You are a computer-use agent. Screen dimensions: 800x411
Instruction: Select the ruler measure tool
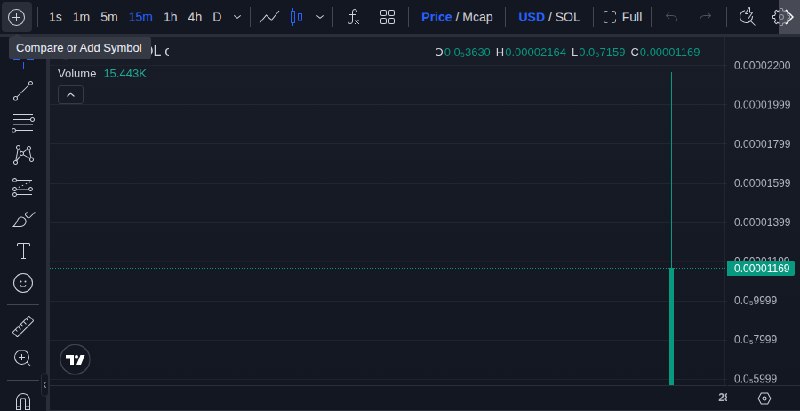[23, 326]
